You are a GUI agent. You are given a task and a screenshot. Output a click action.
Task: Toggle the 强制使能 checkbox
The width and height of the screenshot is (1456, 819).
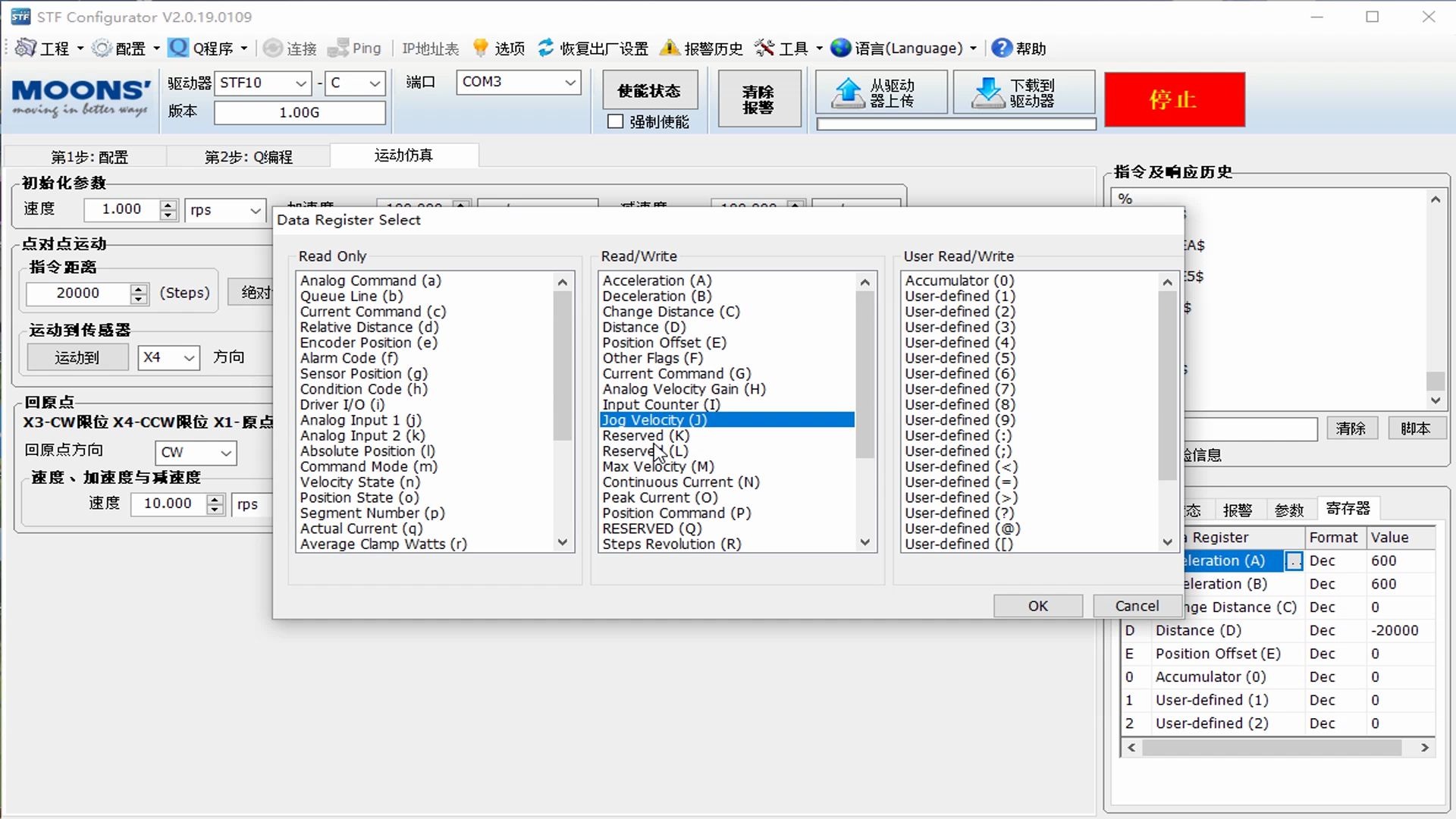[x=616, y=121]
